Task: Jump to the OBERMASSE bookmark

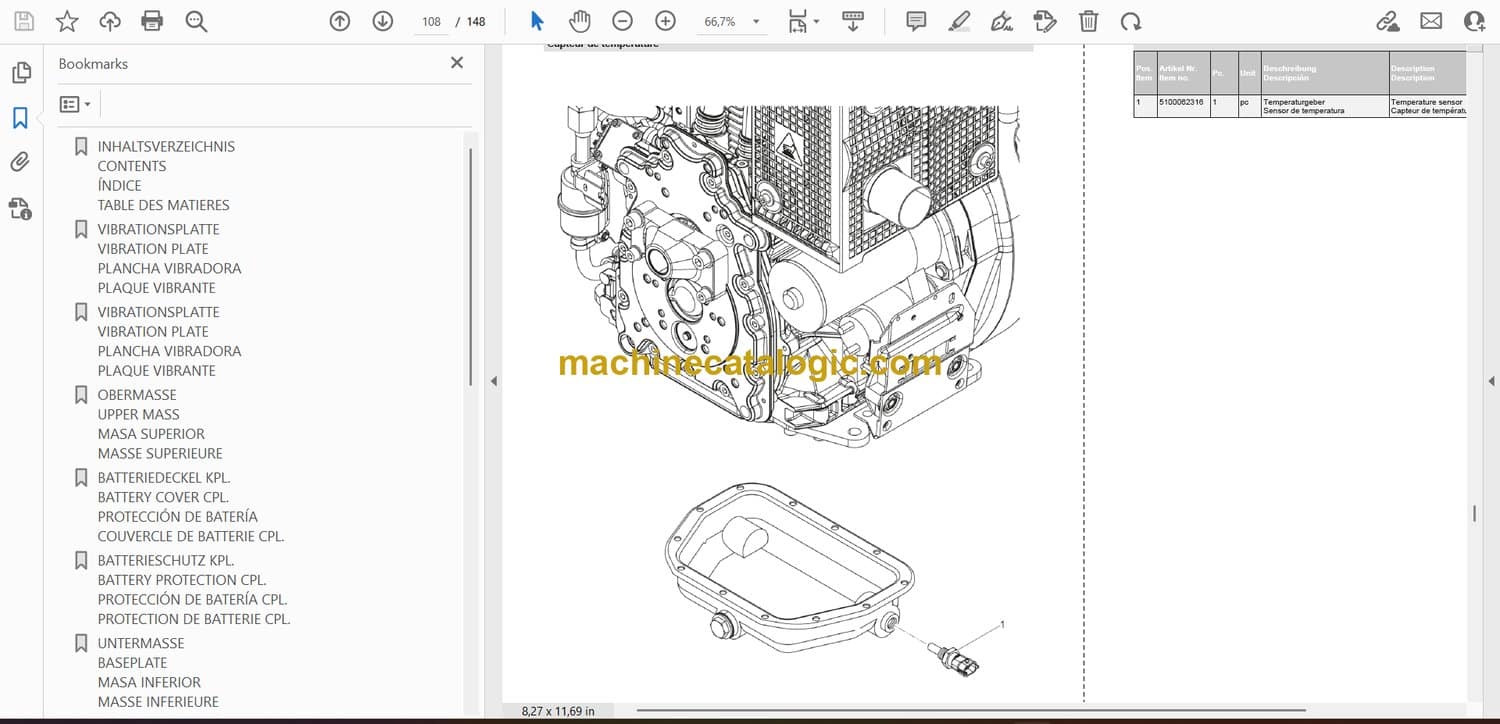Action: tap(137, 395)
